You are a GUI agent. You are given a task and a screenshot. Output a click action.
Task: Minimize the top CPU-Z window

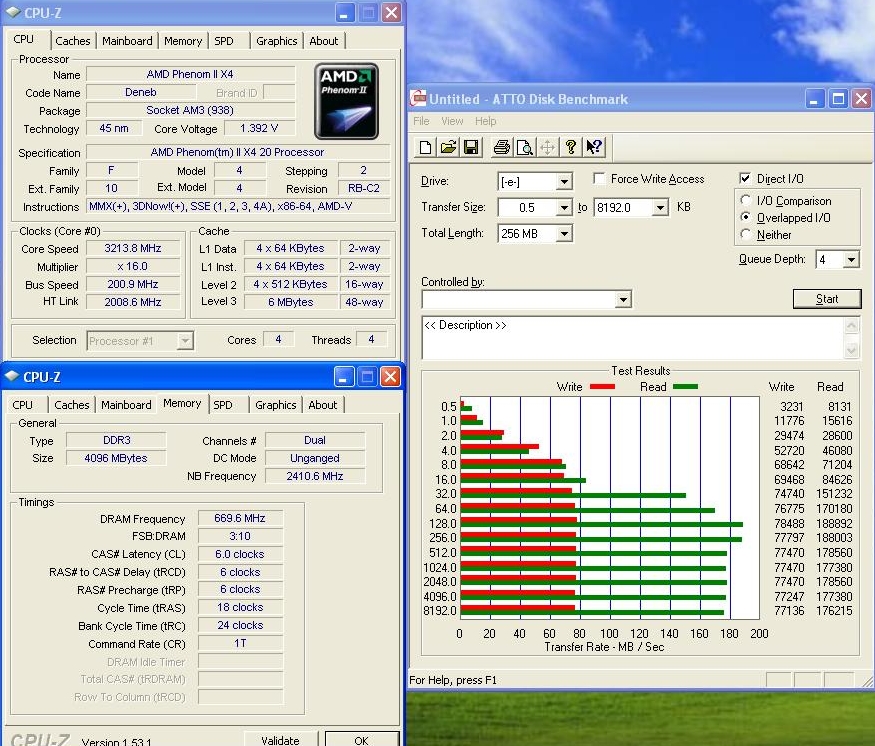pos(345,12)
